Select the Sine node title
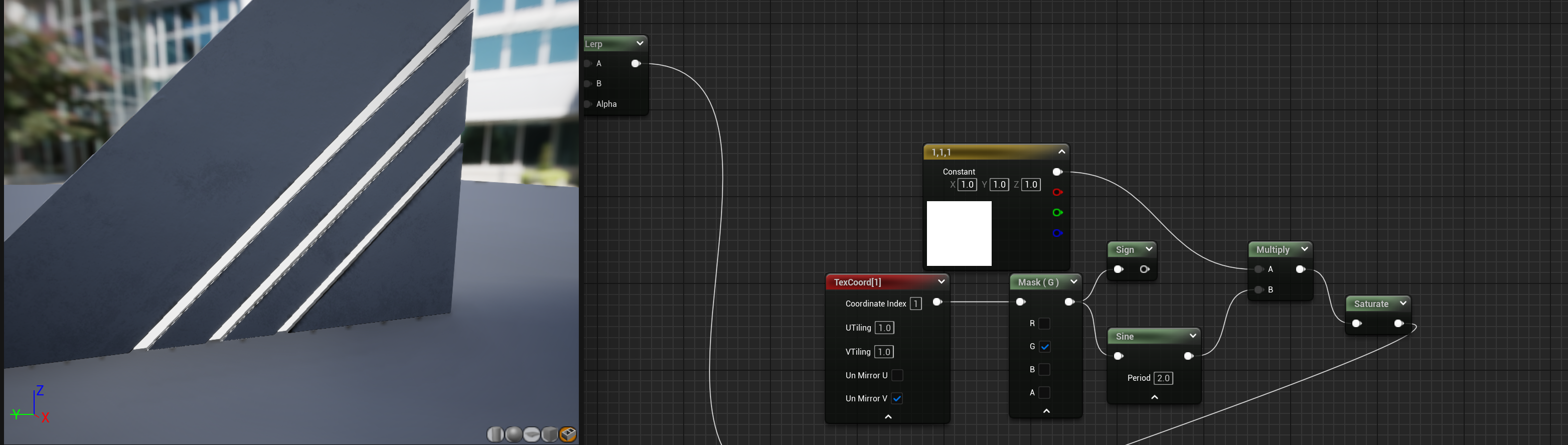Image resolution: width=1568 pixels, height=445 pixels. (x=1125, y=337)
